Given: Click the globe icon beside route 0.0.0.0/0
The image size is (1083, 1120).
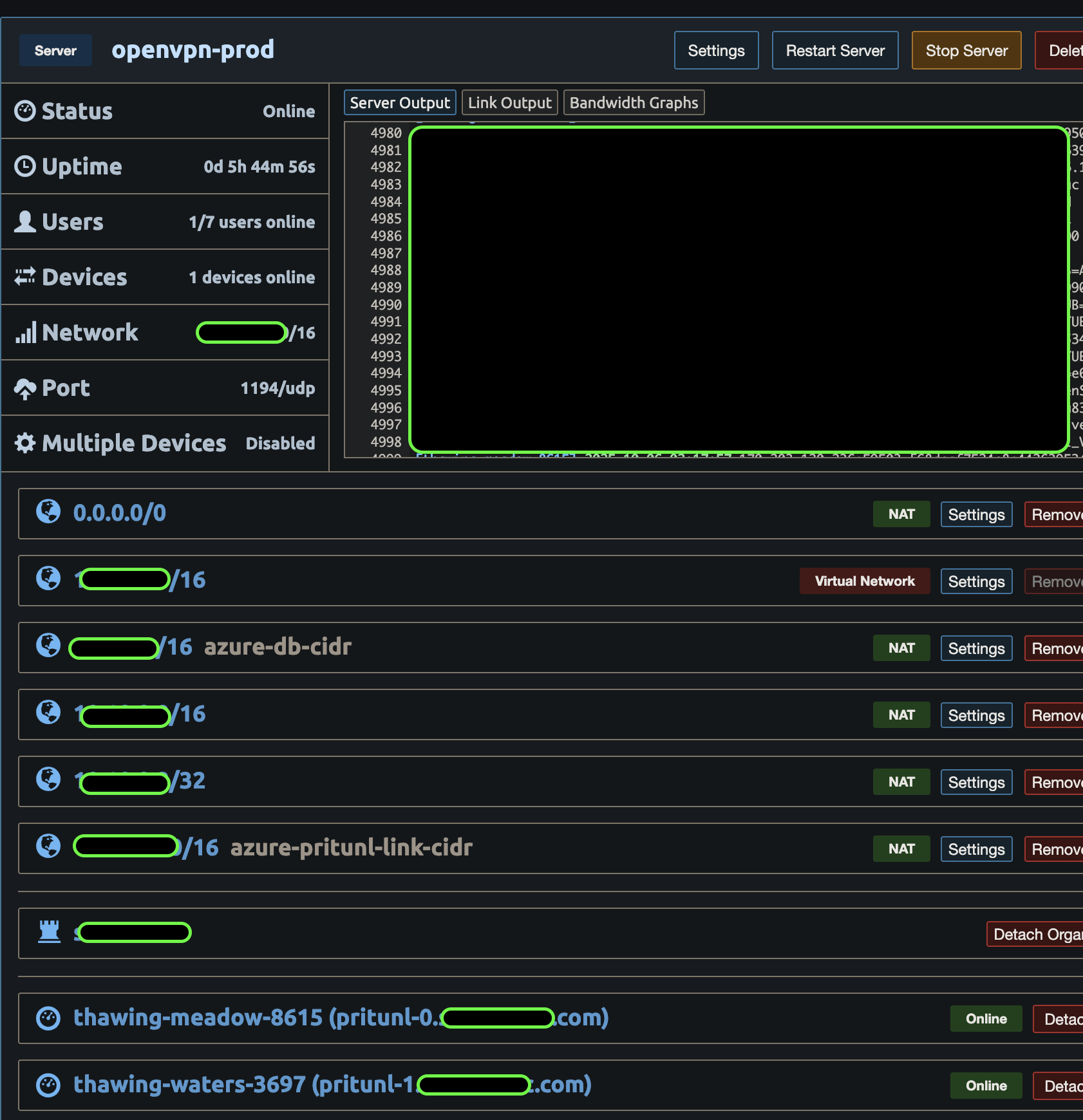Looking at the screenshot, I should point(48,512).
